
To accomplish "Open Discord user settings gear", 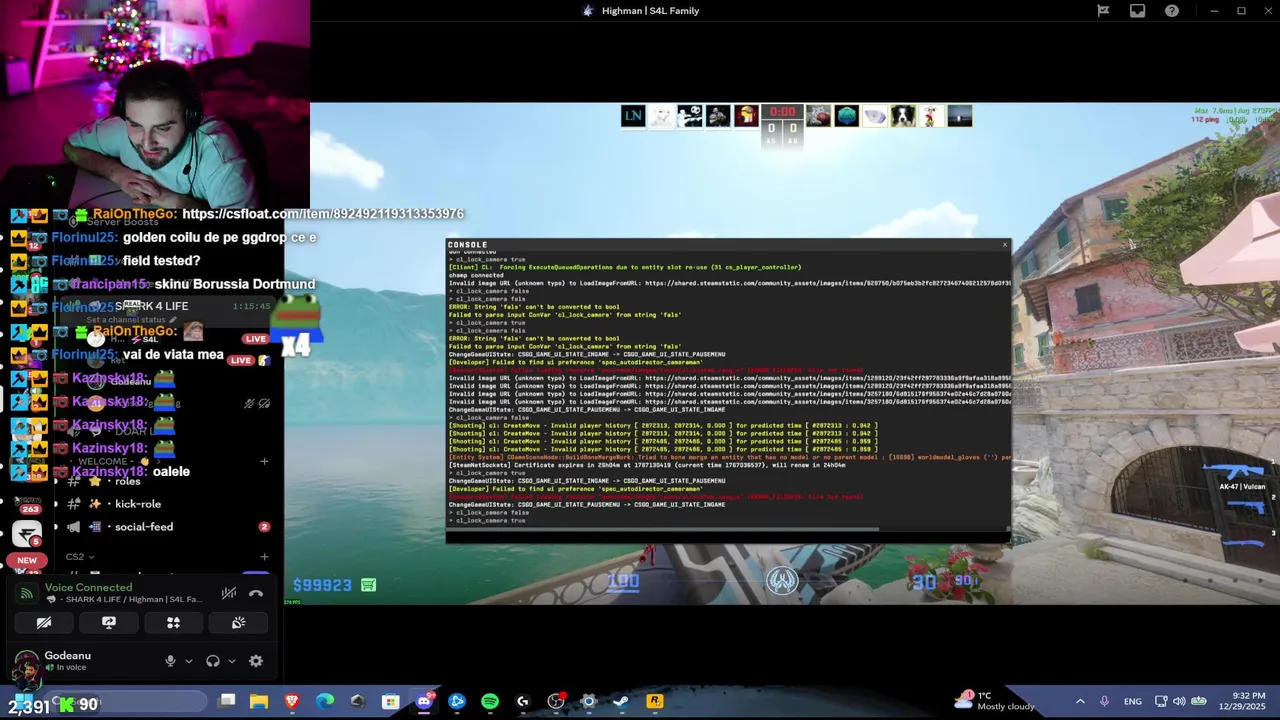I will [256, 661].
